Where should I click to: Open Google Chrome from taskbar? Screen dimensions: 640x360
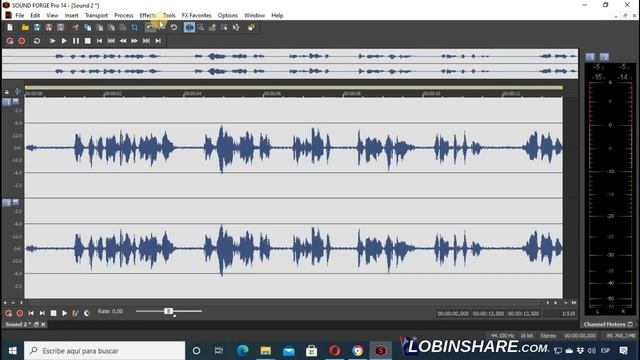coord(358,351)
